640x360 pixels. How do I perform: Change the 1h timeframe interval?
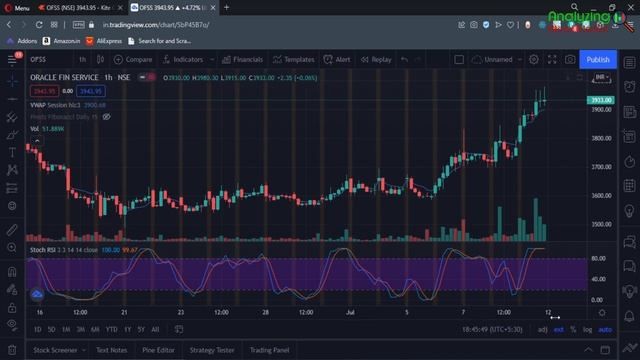[x=82, y=60]
